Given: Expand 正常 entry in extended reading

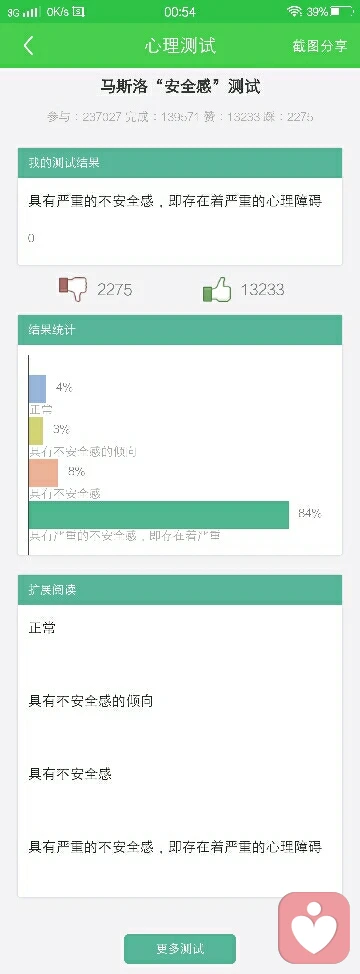Looking at the screenshot, I should click(42, 628).
